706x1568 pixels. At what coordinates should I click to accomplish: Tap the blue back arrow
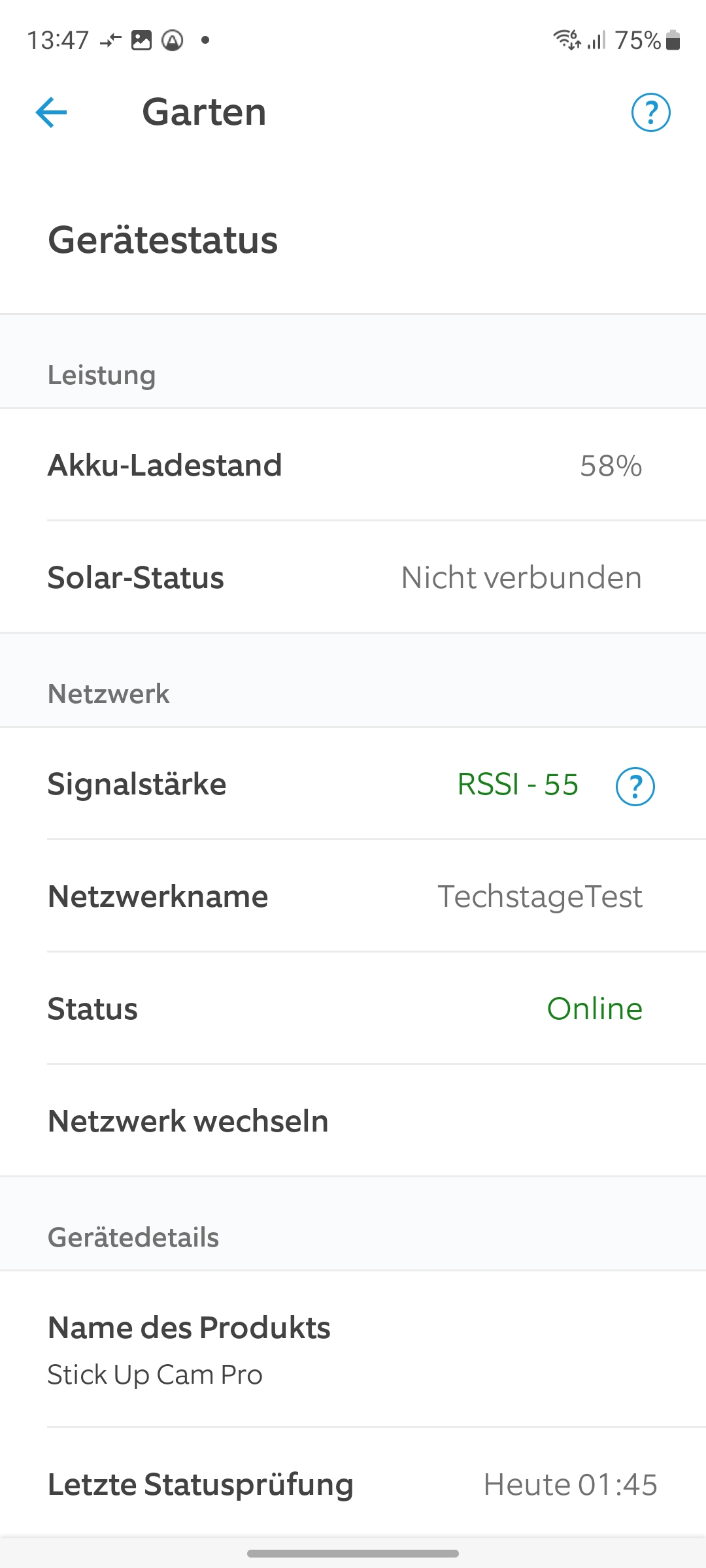point(52,112)
